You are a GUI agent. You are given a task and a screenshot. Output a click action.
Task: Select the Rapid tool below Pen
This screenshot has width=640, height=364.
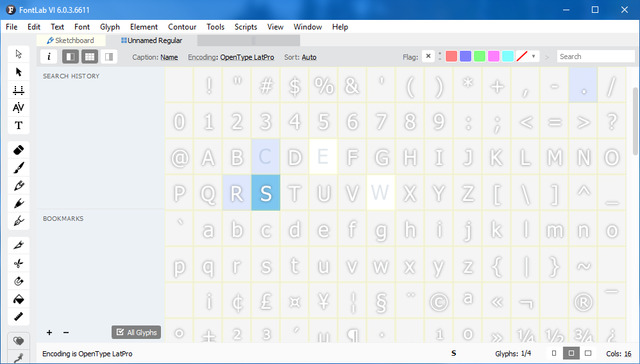coord(18,203)
